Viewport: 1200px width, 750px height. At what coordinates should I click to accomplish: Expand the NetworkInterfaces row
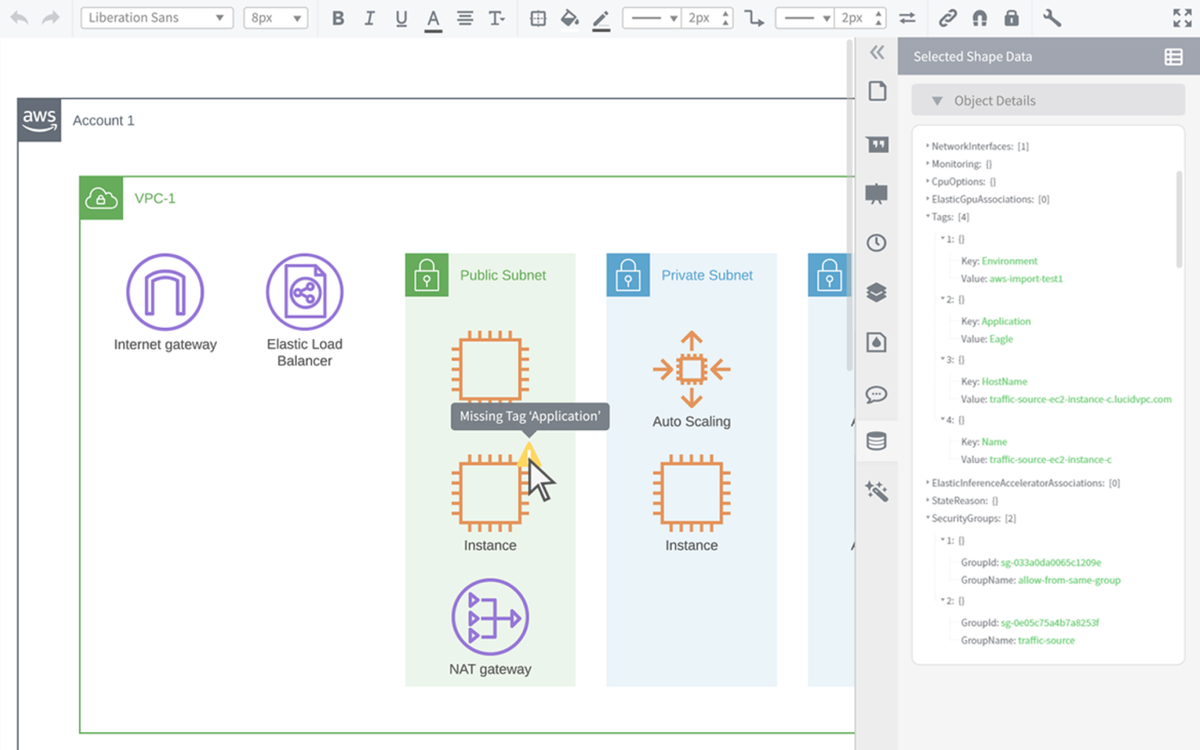click(x=927, y=146)
